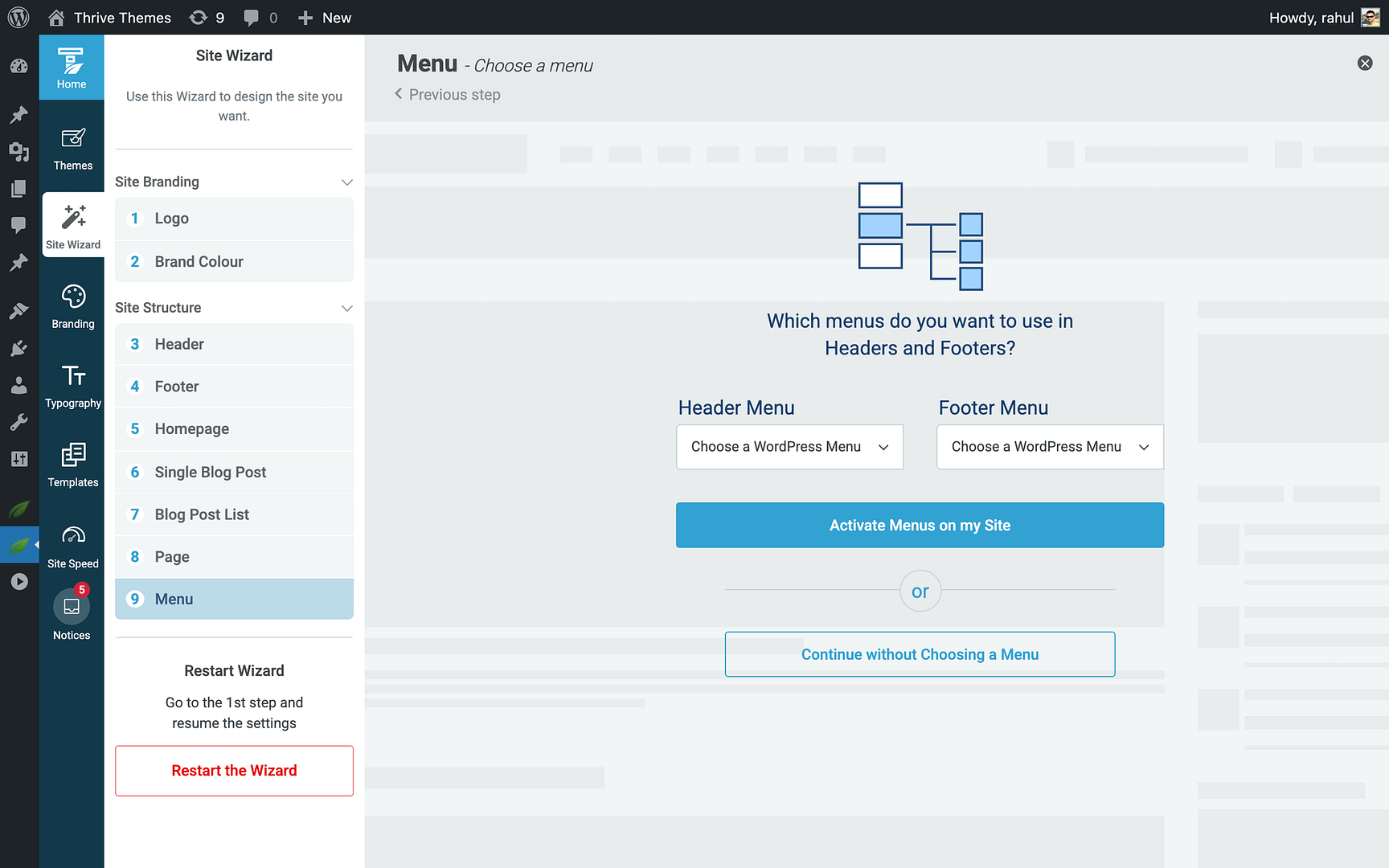
Task: Open the Themes panel in Thrive sidebar
Action: [x=72, y=147]
